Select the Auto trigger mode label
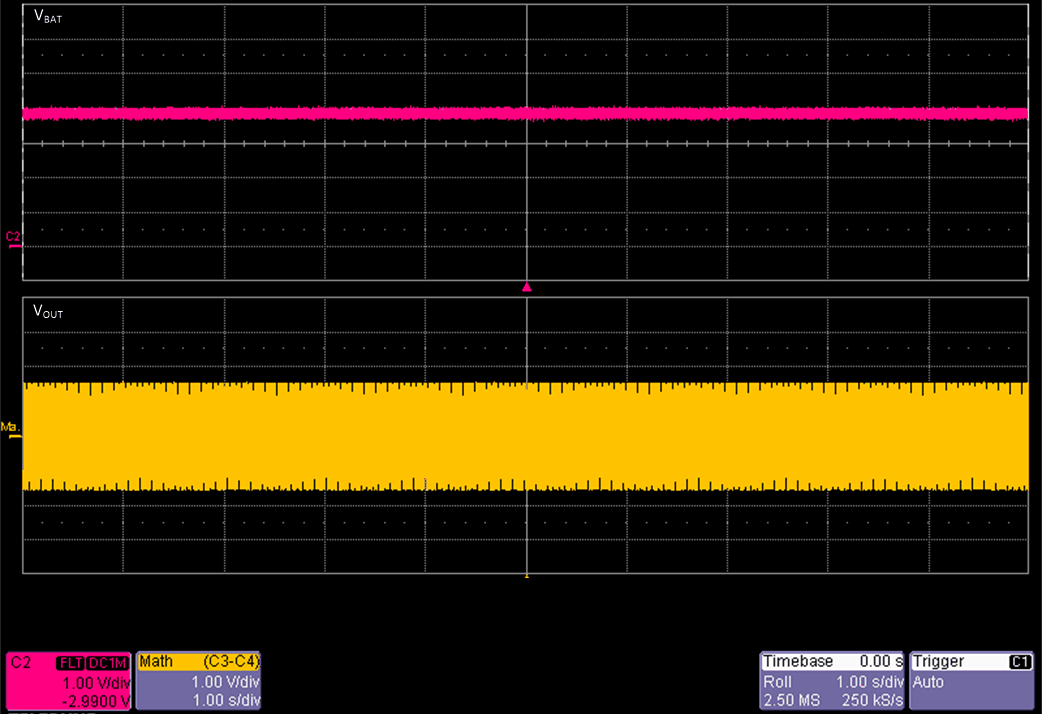Viewport: 1042px width, 714px height. coord(929,682)
